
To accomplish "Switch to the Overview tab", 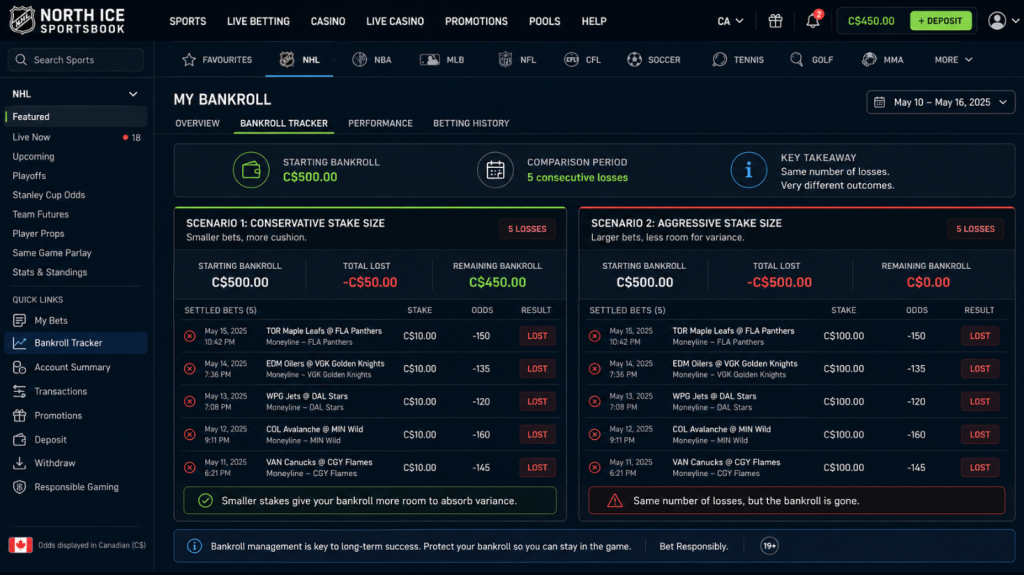I will click(x=197, y=123).
